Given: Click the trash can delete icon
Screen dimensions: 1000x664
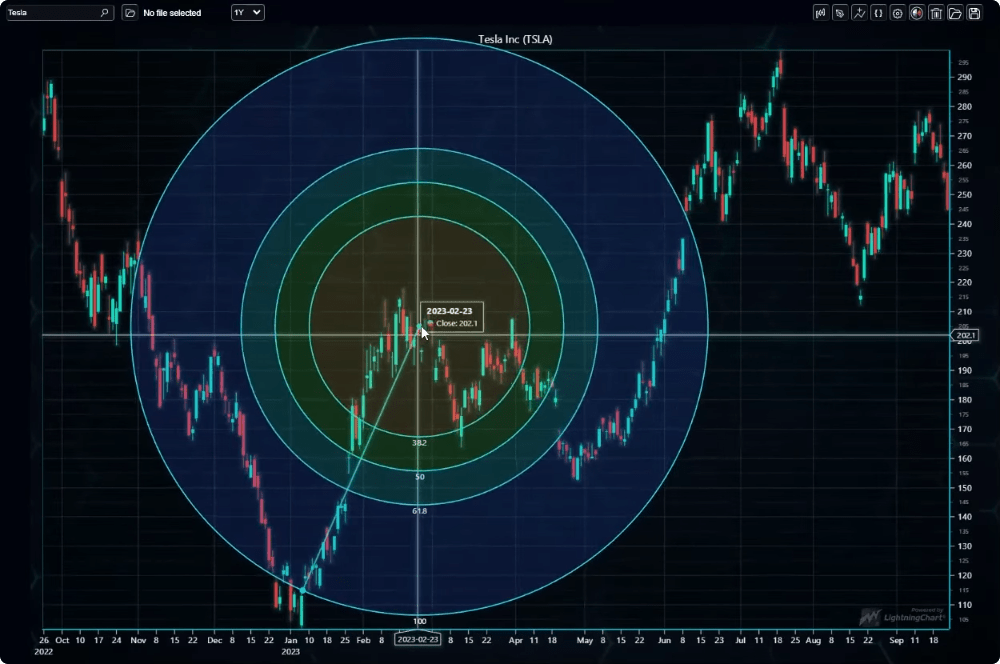Looking at the screenshot, I should tap(936, 13).
